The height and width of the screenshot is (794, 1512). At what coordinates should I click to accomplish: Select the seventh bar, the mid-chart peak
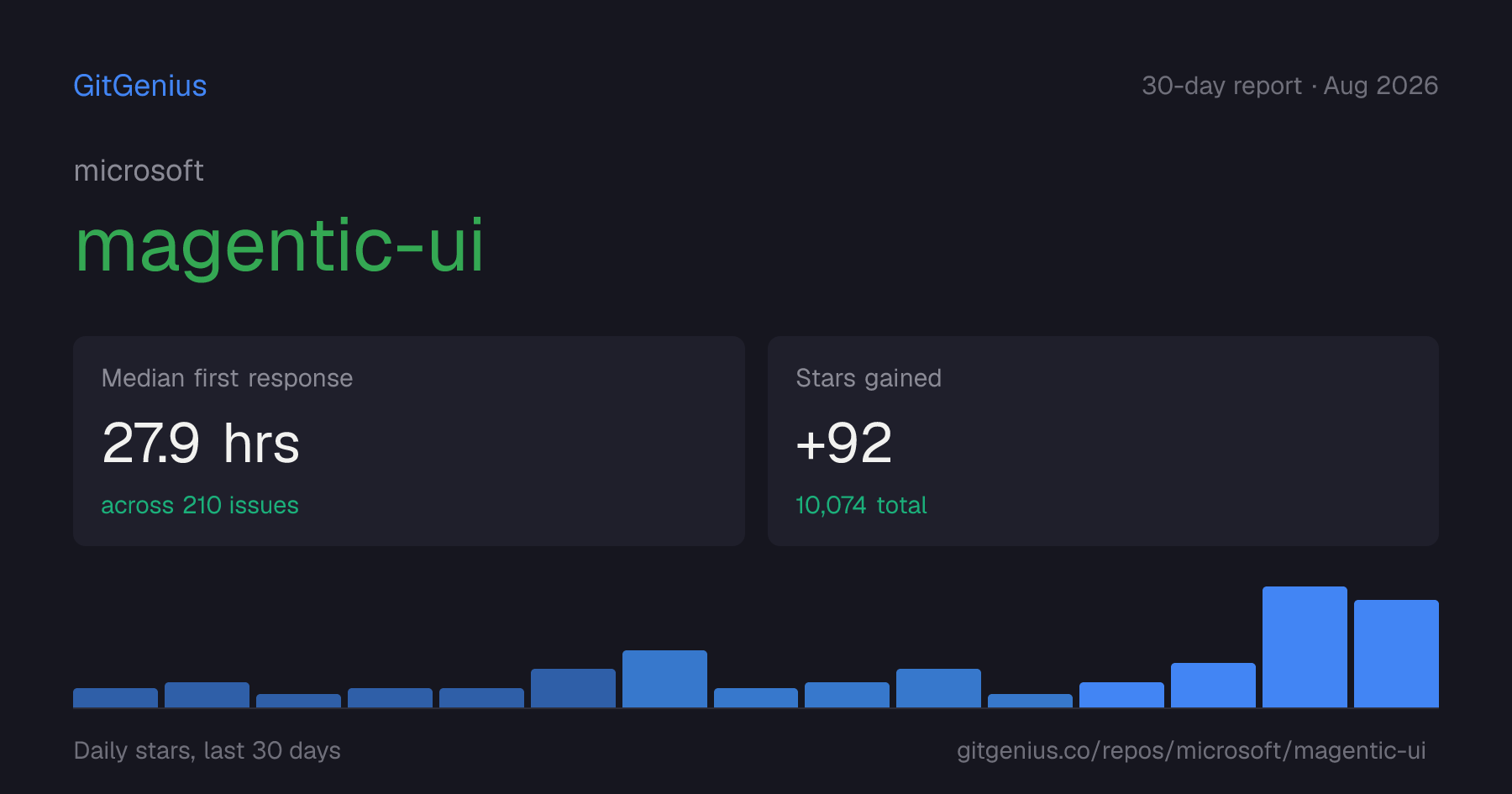(x=664, y=679)
